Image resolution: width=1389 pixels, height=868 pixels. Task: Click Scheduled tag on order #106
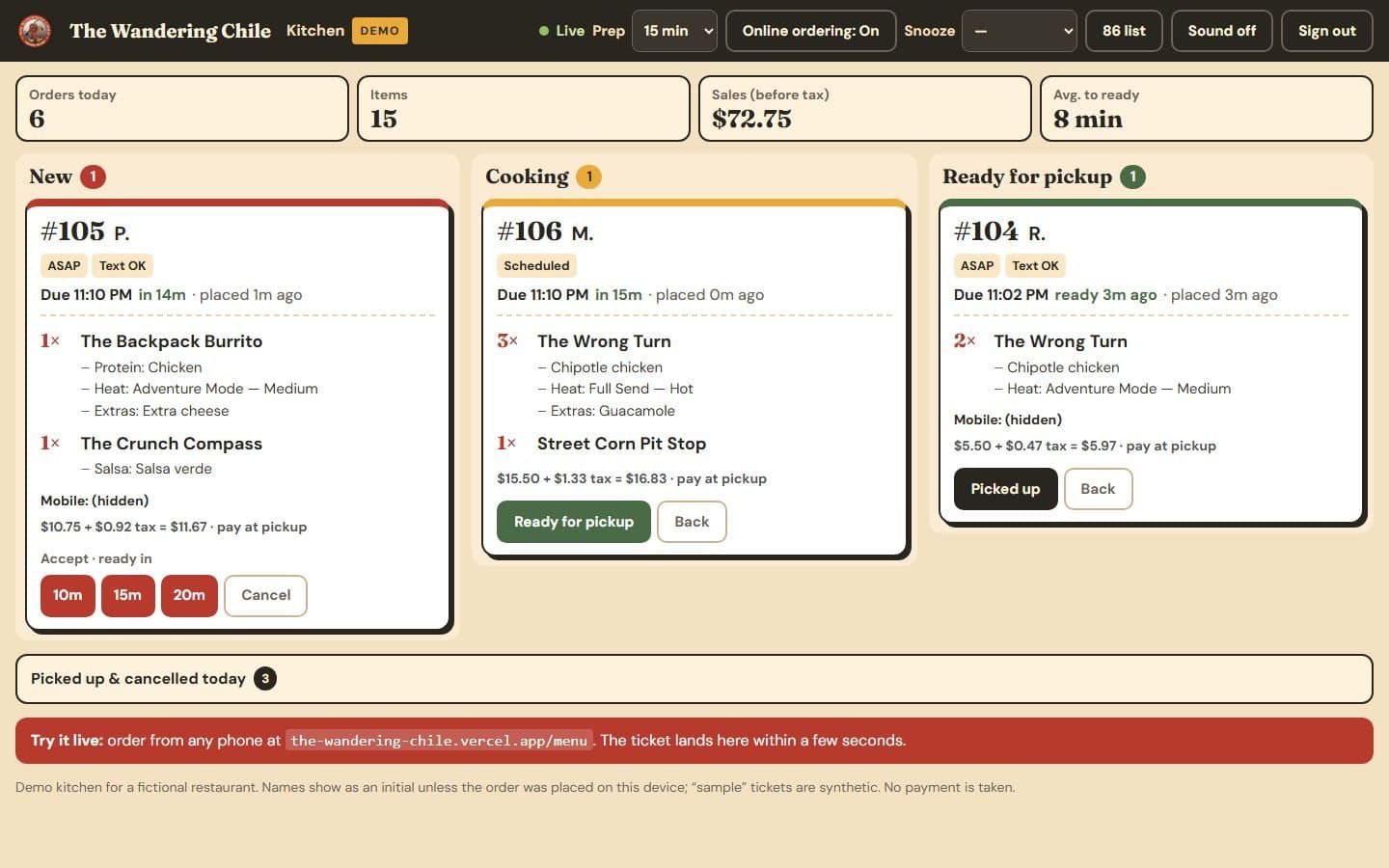[536, 265]
